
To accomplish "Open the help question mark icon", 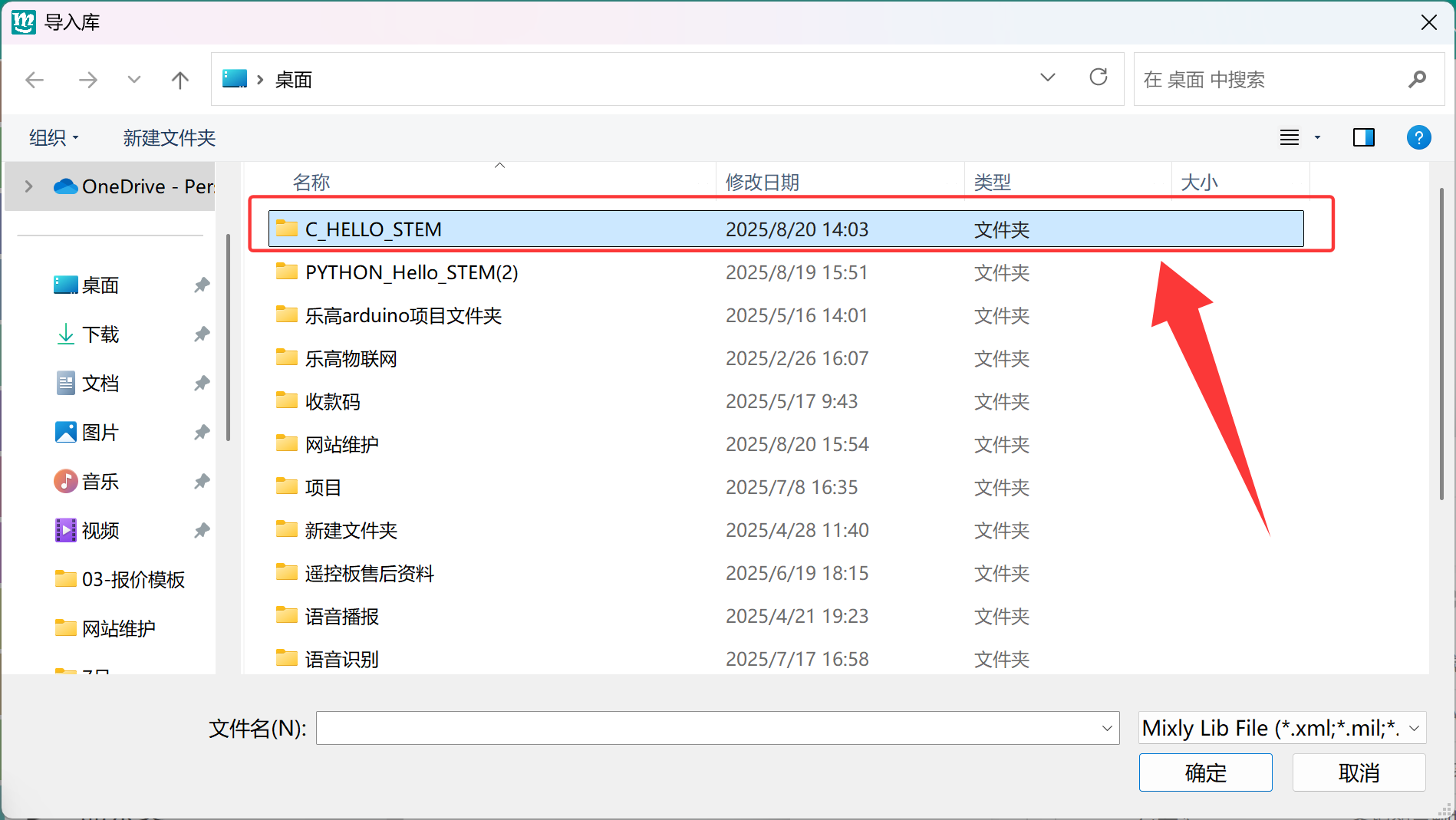I will 1418,137.
